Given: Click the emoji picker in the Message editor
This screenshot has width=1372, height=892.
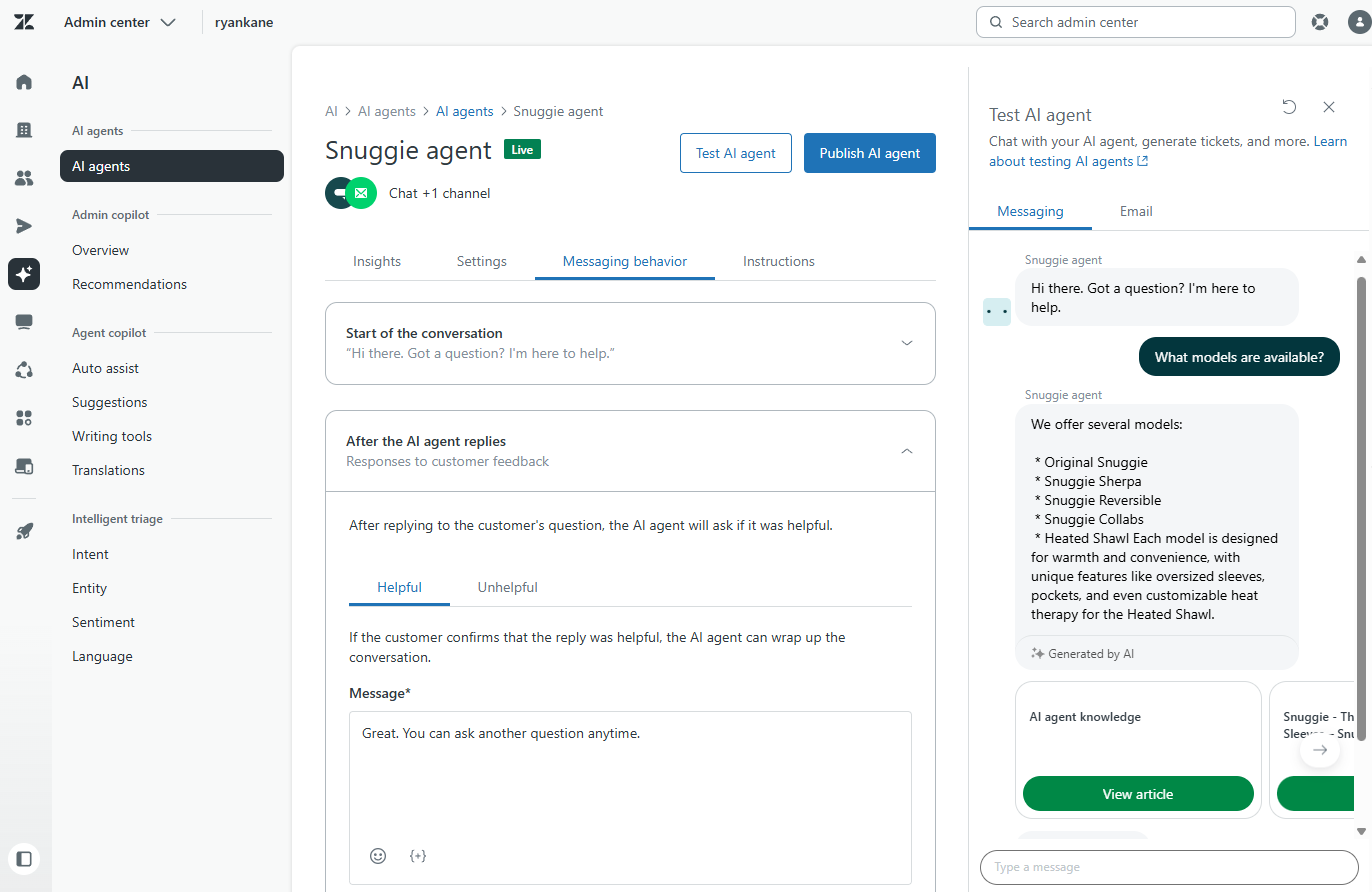Looking at the screenshot, I should tap(378, 856).
